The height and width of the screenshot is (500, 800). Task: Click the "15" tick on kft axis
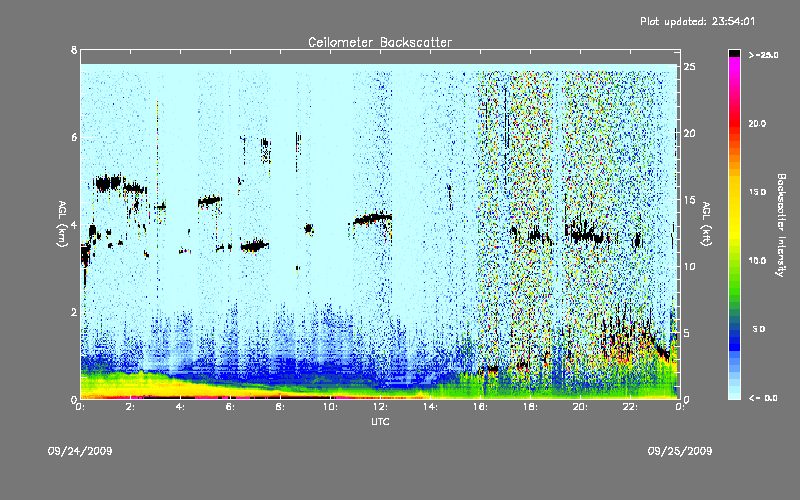pyautogui.click(x=690, y=200)
